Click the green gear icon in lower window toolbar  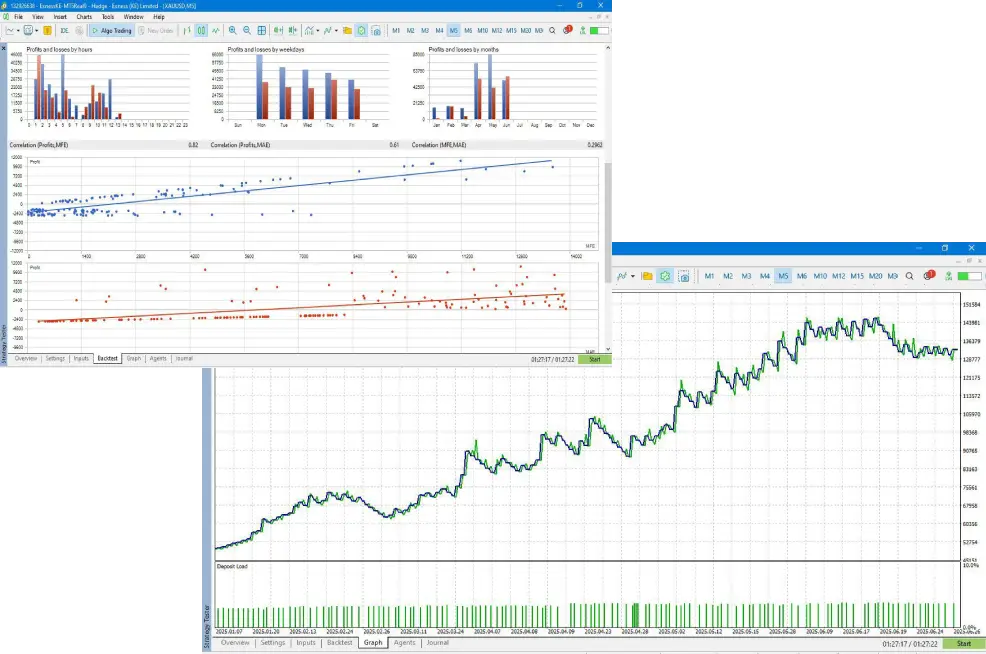[x=666, y=276]
